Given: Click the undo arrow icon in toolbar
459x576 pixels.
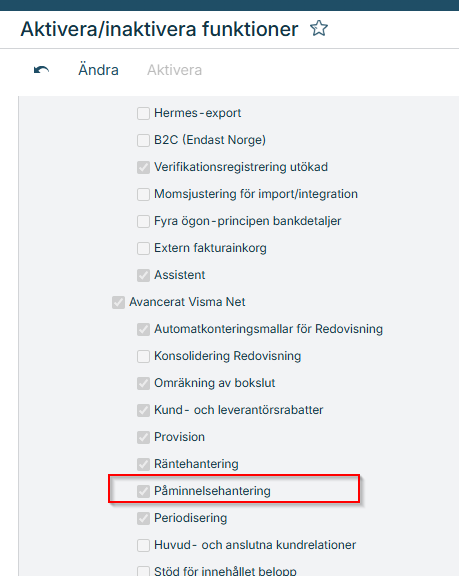Looking at the screenshot, I should coord(41,70).
